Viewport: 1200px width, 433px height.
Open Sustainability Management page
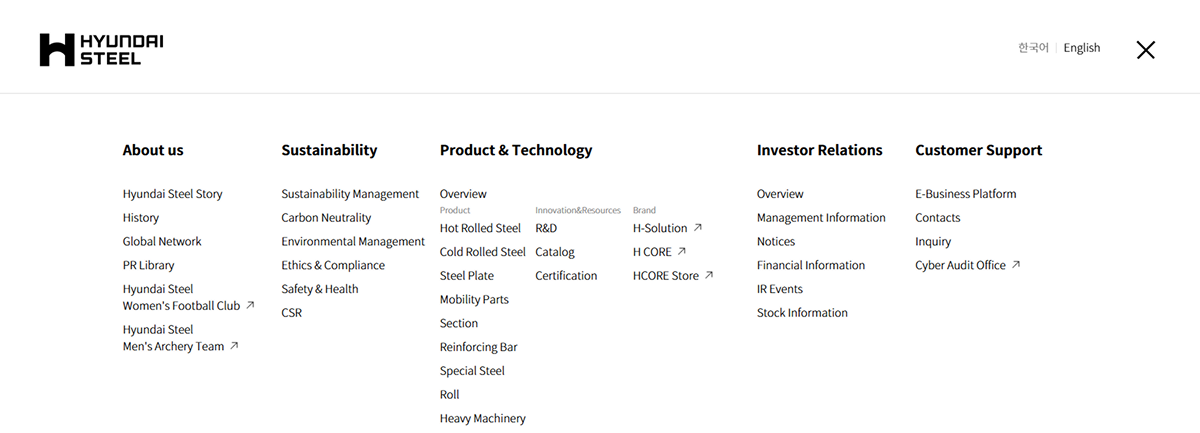350,194
